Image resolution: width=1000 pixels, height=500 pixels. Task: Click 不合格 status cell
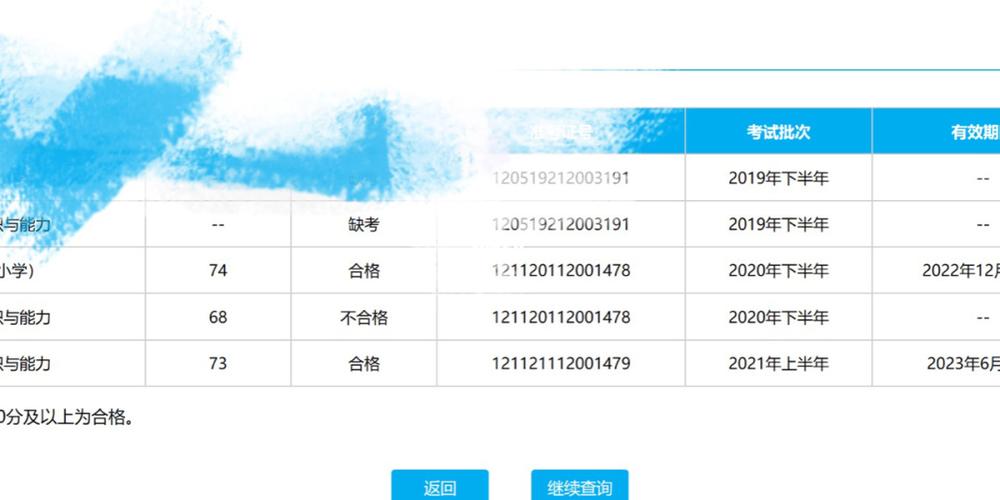point(364,317)
